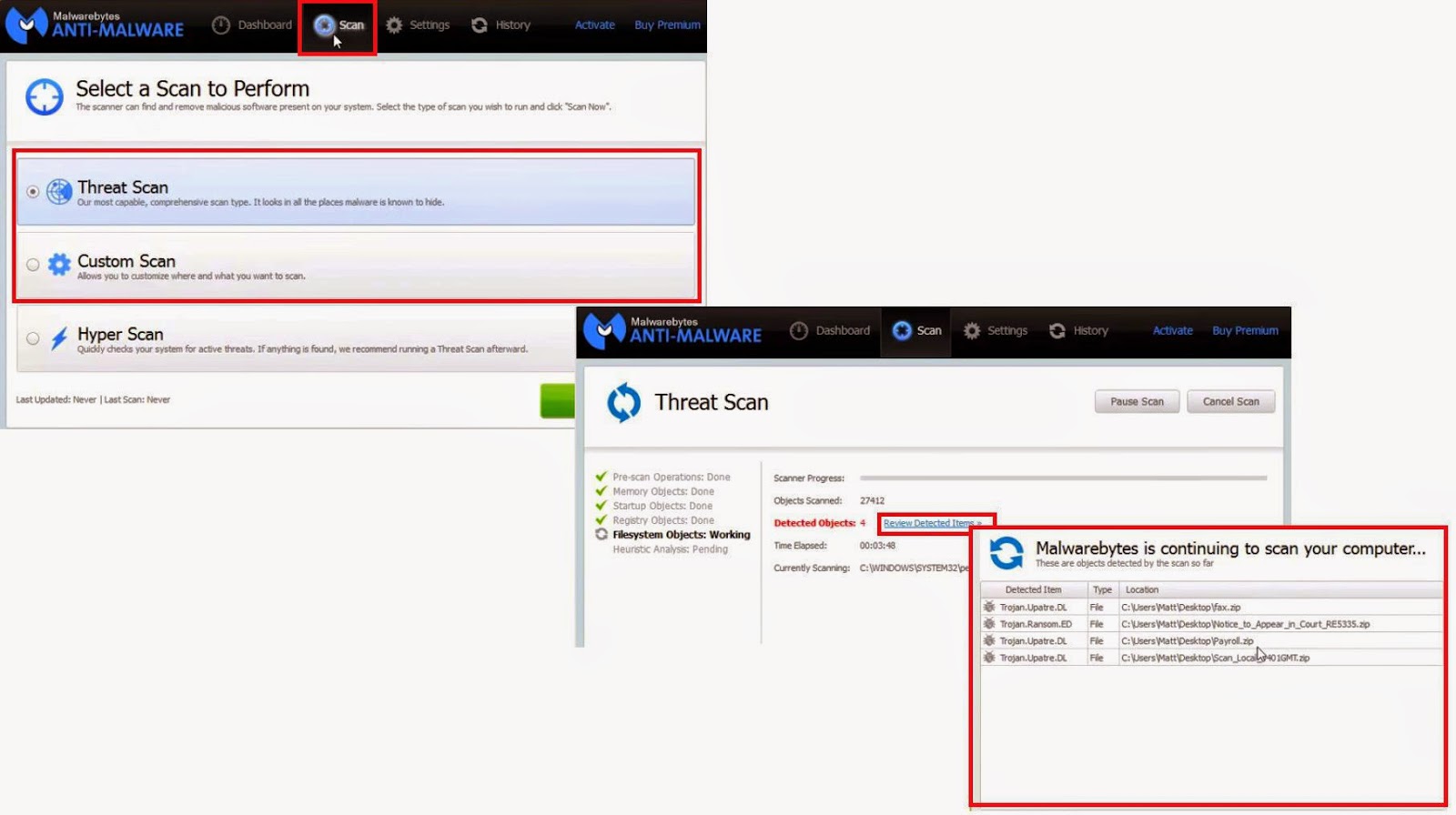Screen dimensions: 1456x815
Task: Click the Threat Scan radar icon
Action: click(59, 192)
